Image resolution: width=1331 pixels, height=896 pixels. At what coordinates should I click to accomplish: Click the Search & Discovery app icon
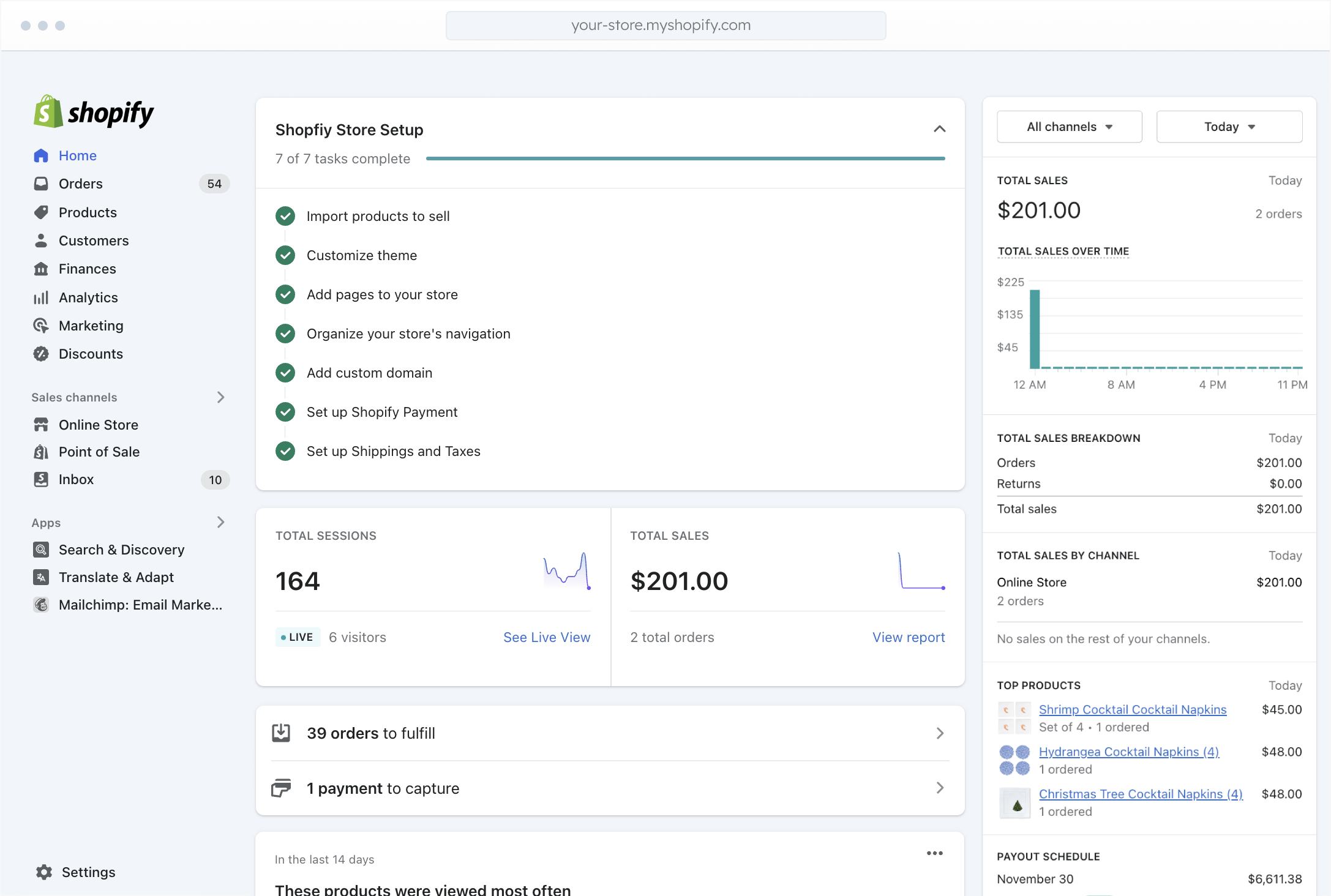tap(41, 550)
